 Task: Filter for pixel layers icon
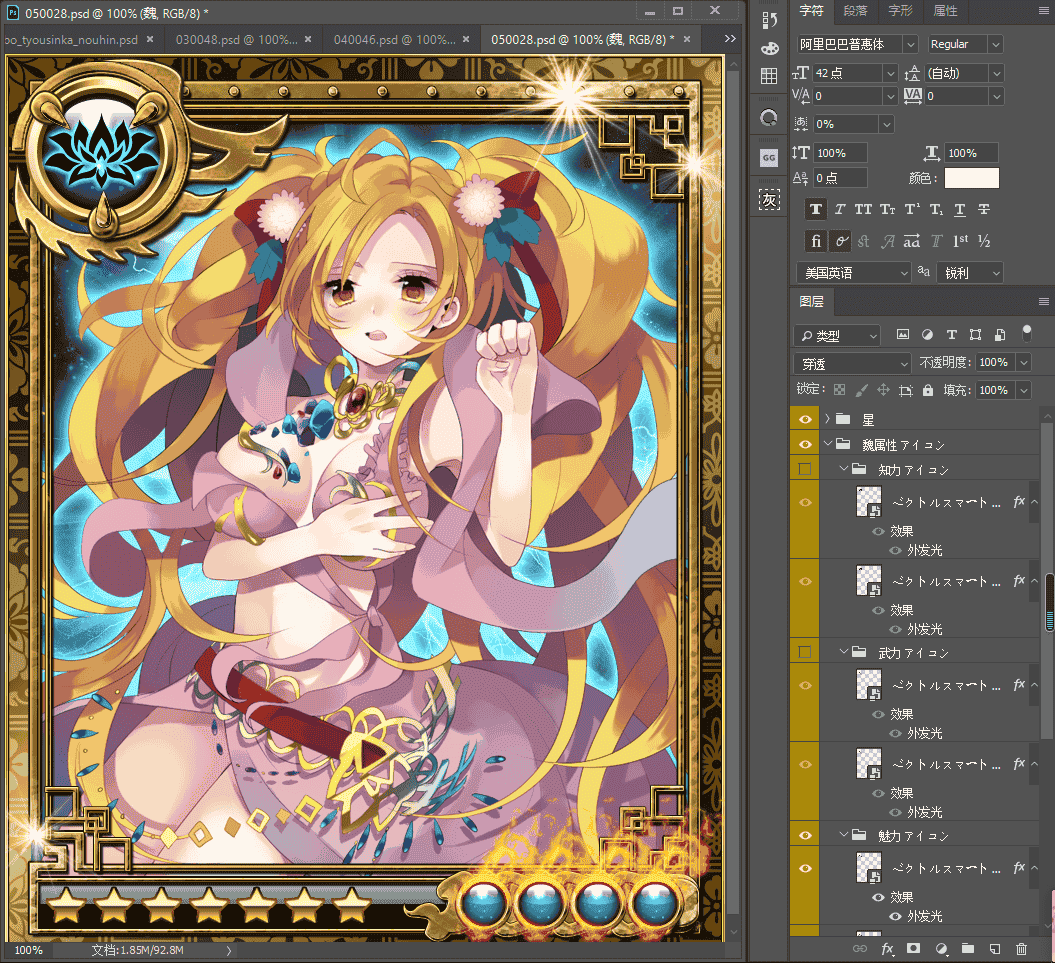tap(903, 334)
